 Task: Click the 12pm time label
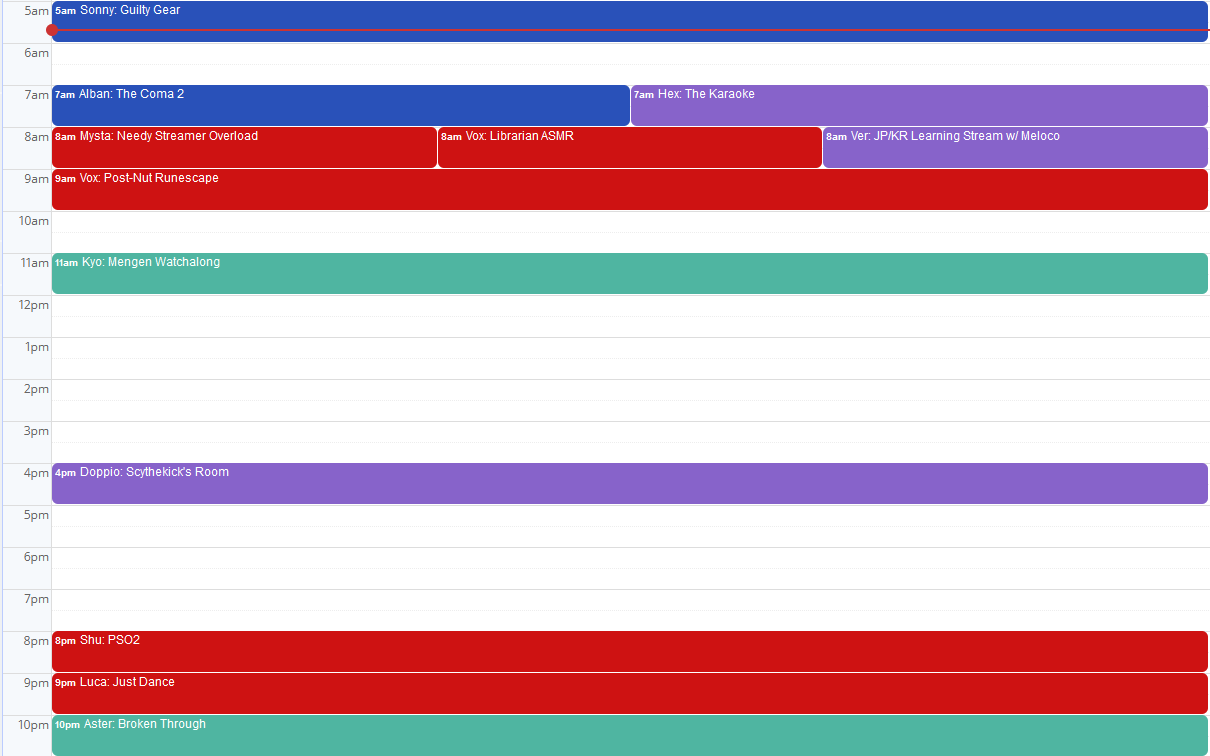33,305
